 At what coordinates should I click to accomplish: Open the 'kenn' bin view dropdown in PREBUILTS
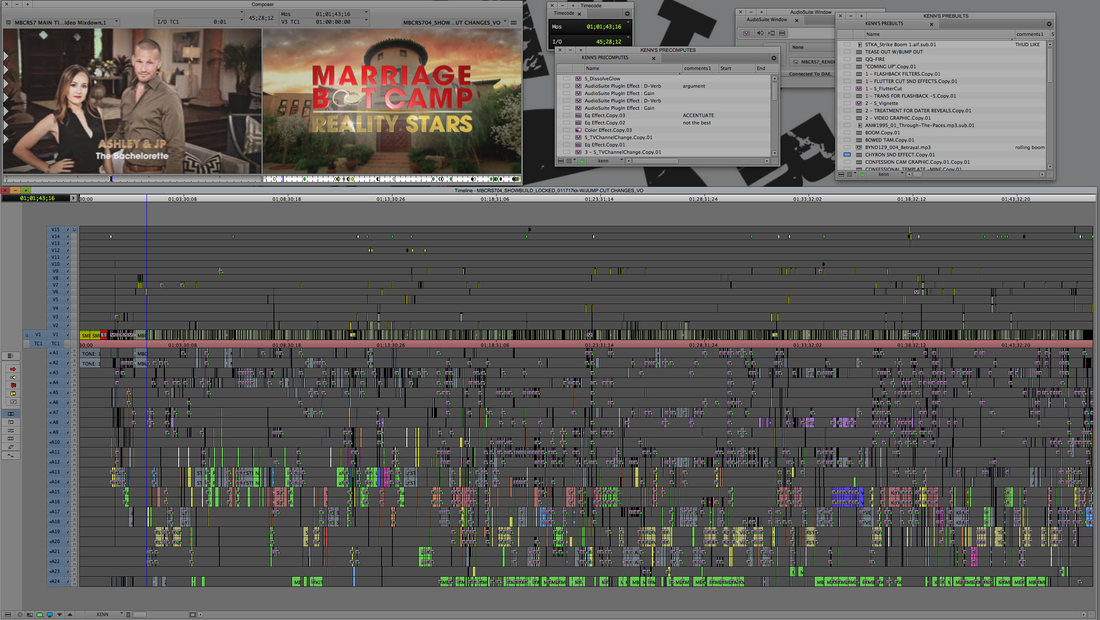coord(885,174)
